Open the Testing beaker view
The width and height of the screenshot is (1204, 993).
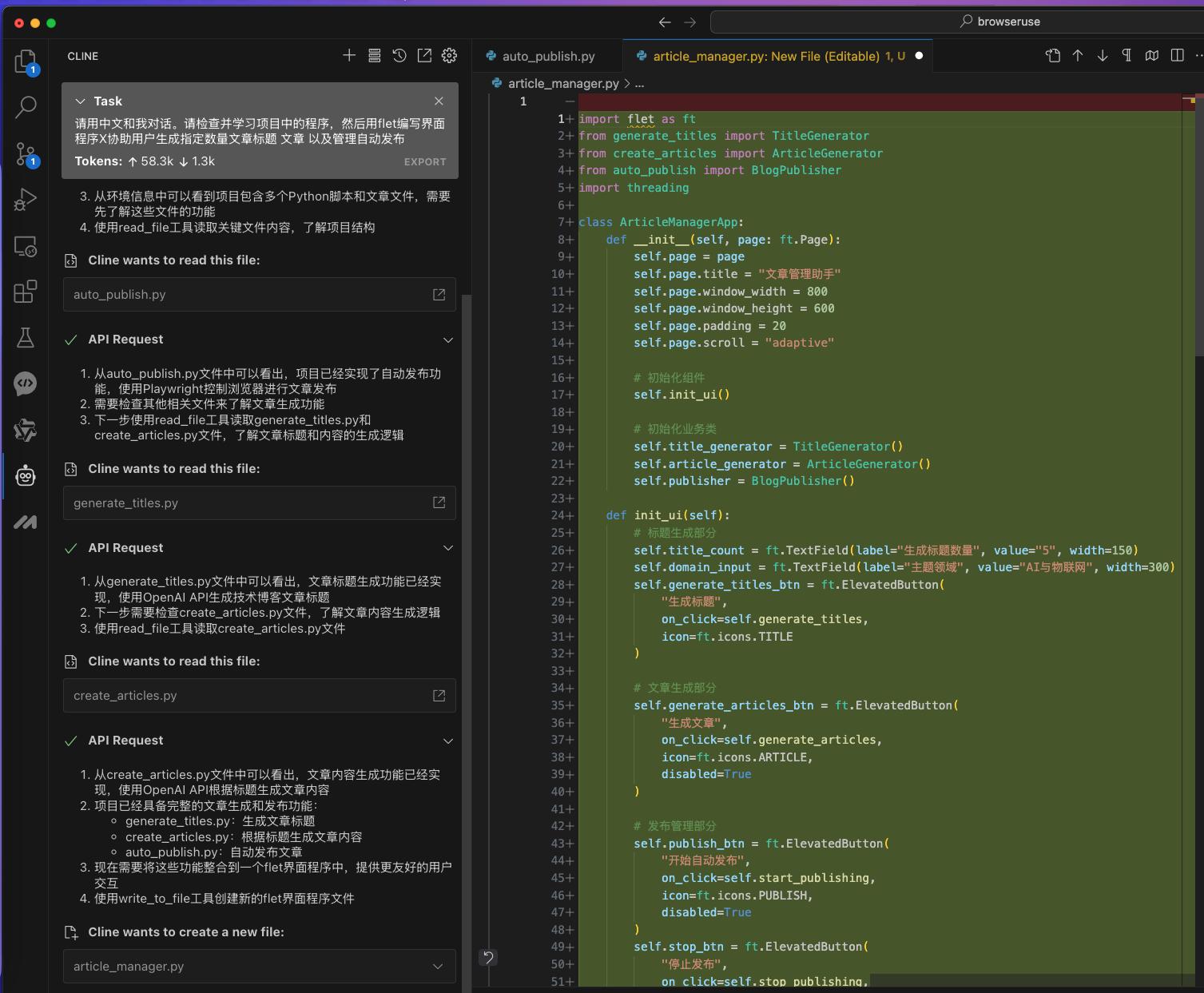coord(26,337)
